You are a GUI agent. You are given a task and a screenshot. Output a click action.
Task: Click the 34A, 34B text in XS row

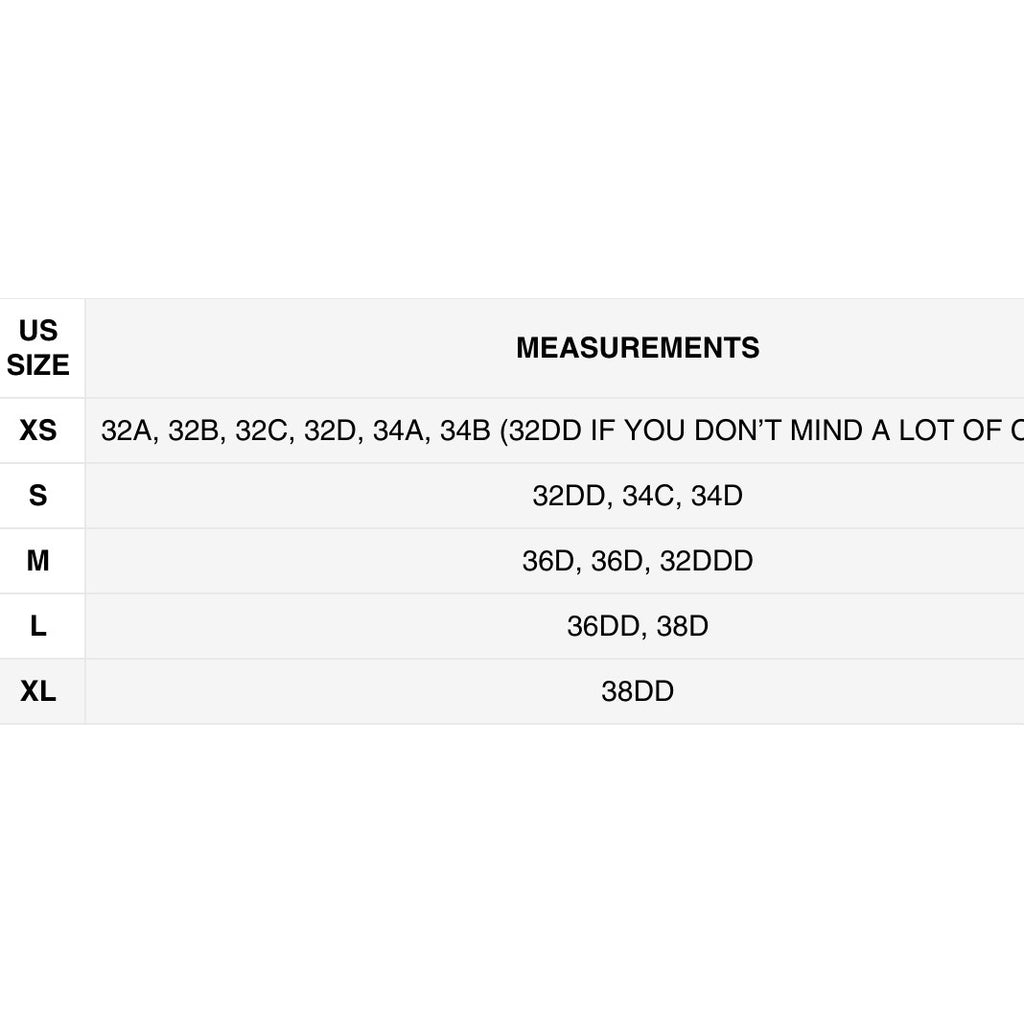[432, 431]
